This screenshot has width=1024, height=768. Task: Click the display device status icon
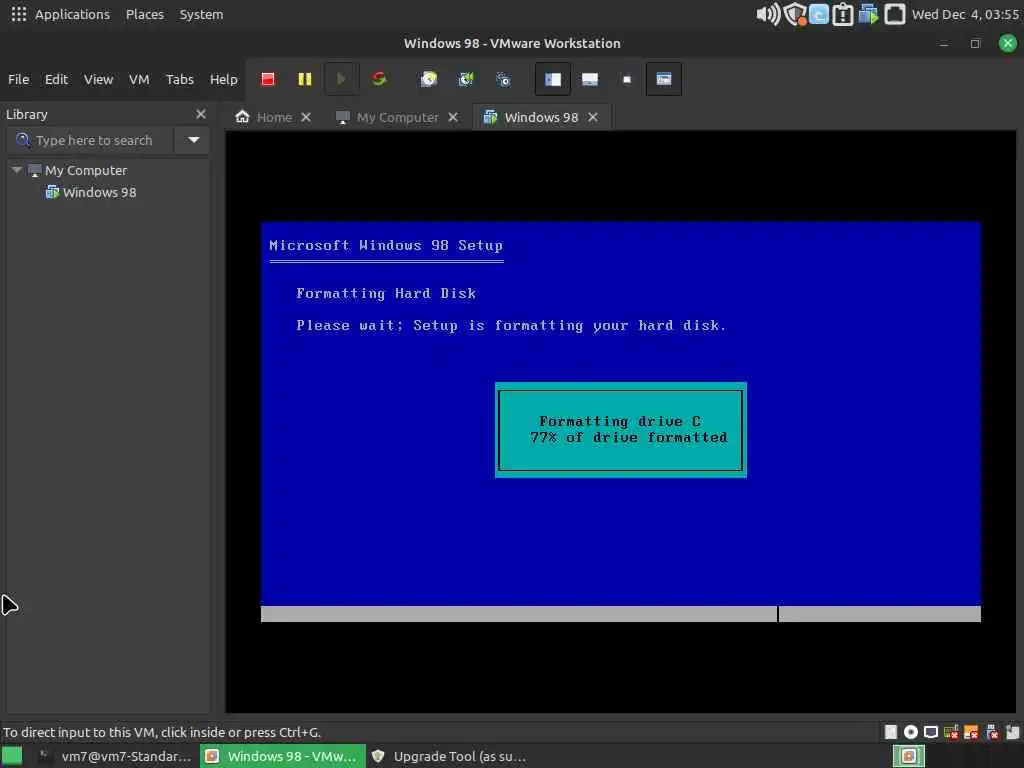click(x=931, y=732)
